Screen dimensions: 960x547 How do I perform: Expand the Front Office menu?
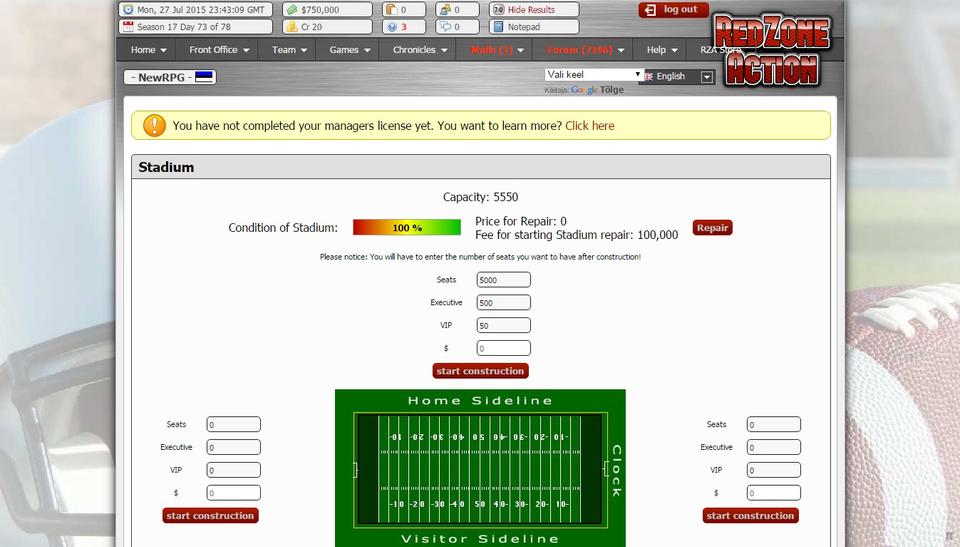pos(219,50)
